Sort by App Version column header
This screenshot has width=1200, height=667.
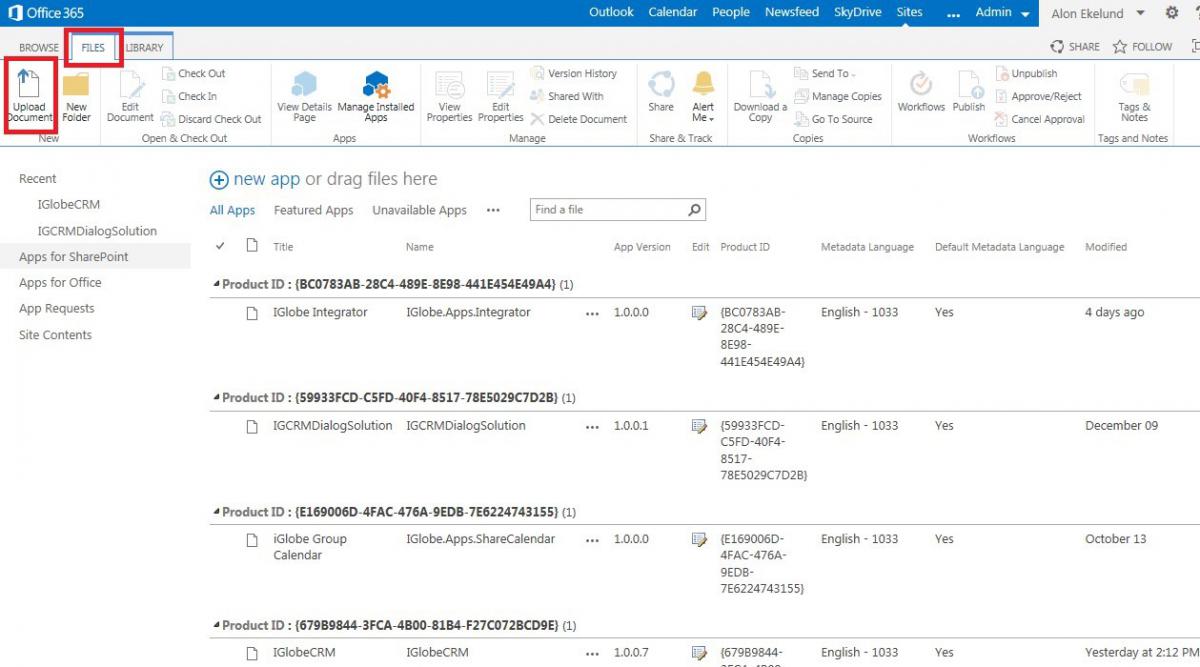click(x=642, y=247)
